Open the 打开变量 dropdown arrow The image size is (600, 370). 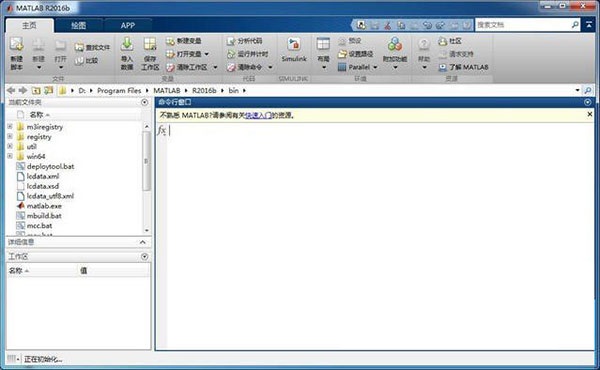point(207,54)
